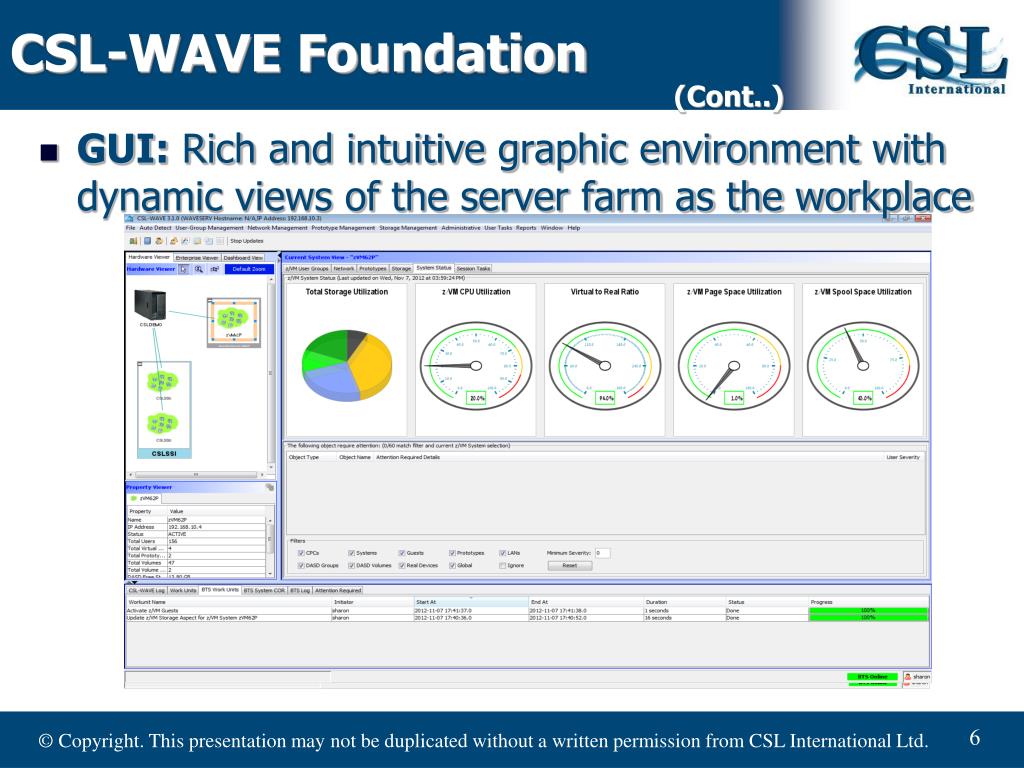This screenshot has height=768, width=1024.
Task: Switch to the z/VM User Groups tab
Action: tap(307, 268)
